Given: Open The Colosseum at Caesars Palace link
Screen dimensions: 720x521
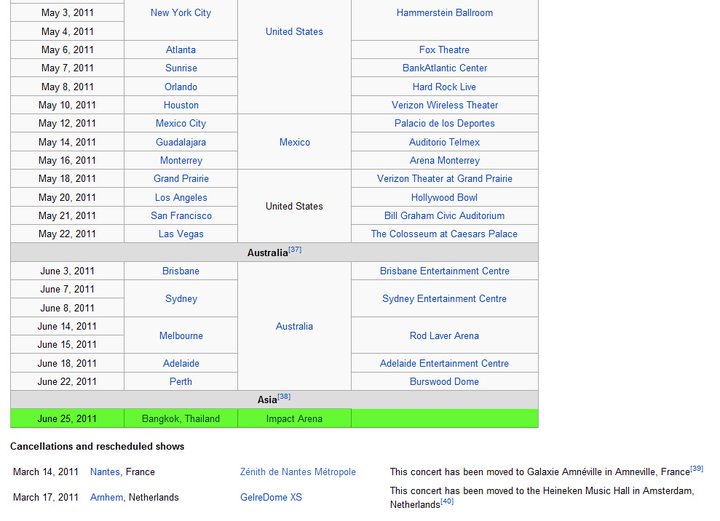Looking at the screenshot, I should pyautogui.click(x=444, y=234).
